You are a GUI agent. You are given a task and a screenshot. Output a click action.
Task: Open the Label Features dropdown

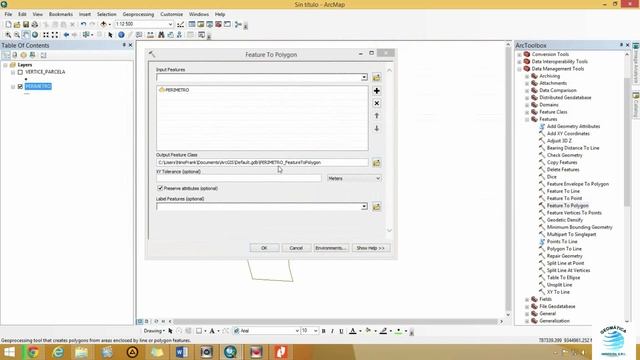coord(364,207)
